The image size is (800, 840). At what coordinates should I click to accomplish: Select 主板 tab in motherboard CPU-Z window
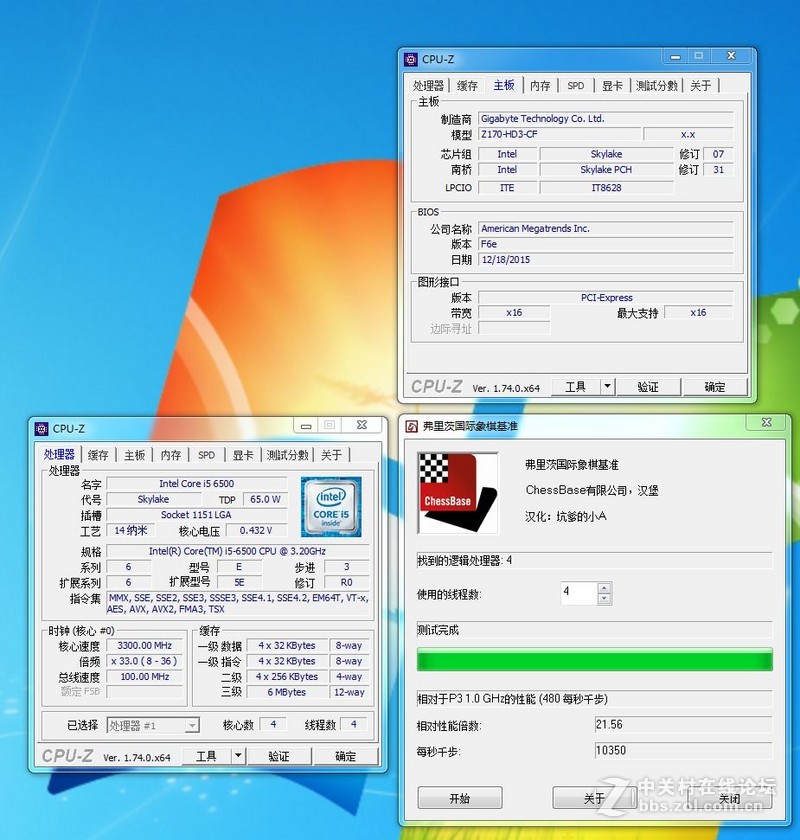[x=504, y=85]
